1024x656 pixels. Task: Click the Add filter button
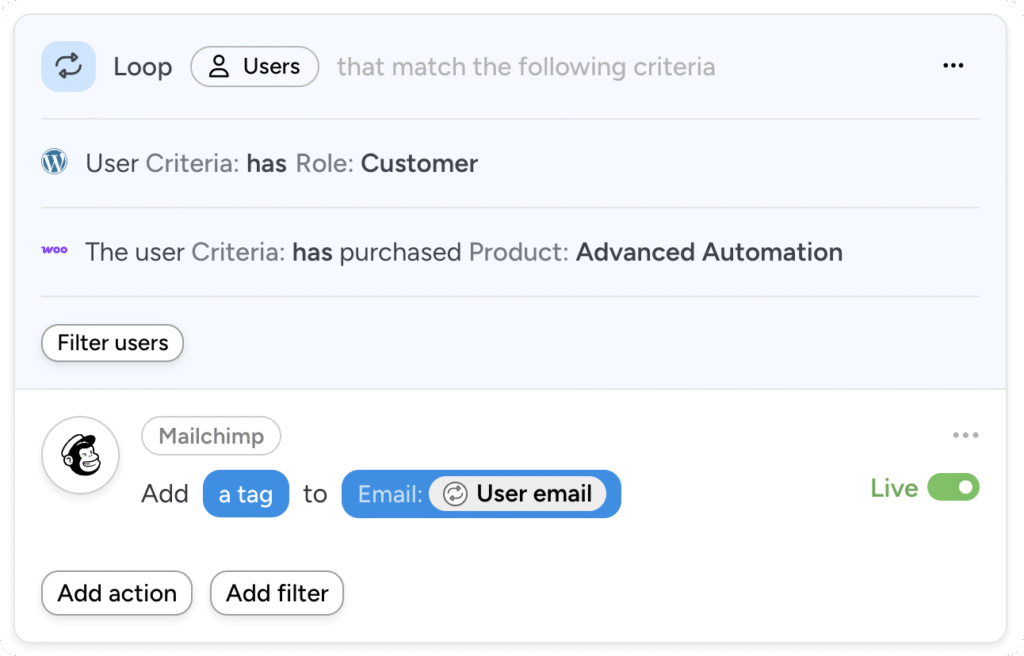277,593
